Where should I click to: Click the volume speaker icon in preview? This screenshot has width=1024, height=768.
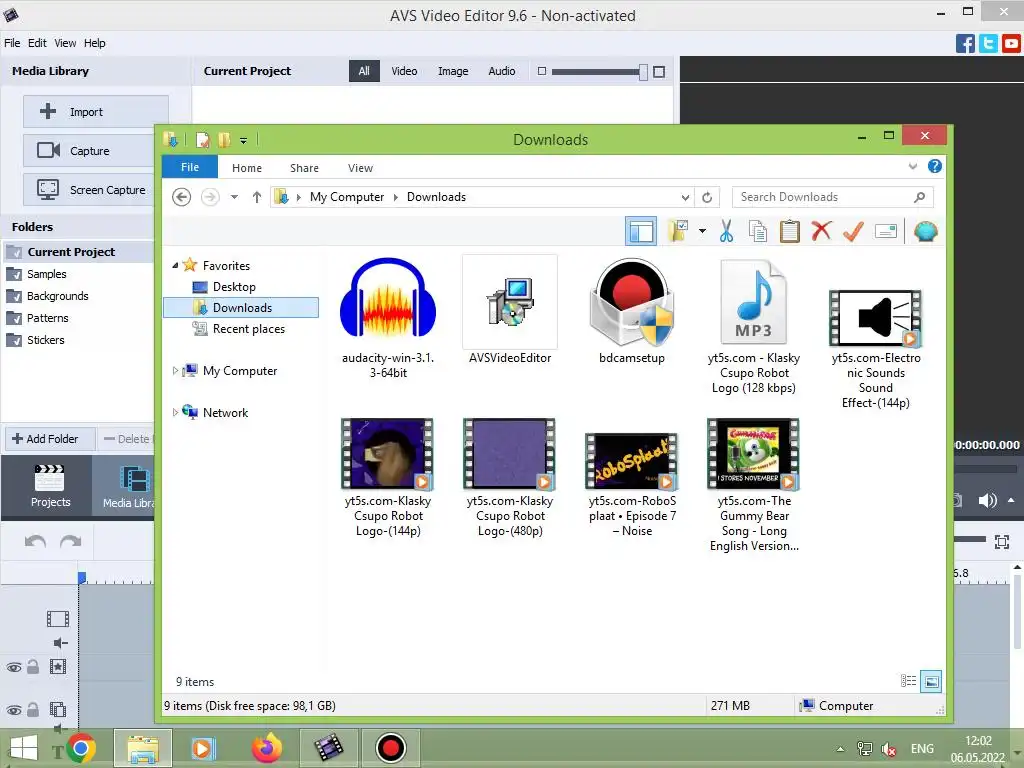tap(987, 501)
